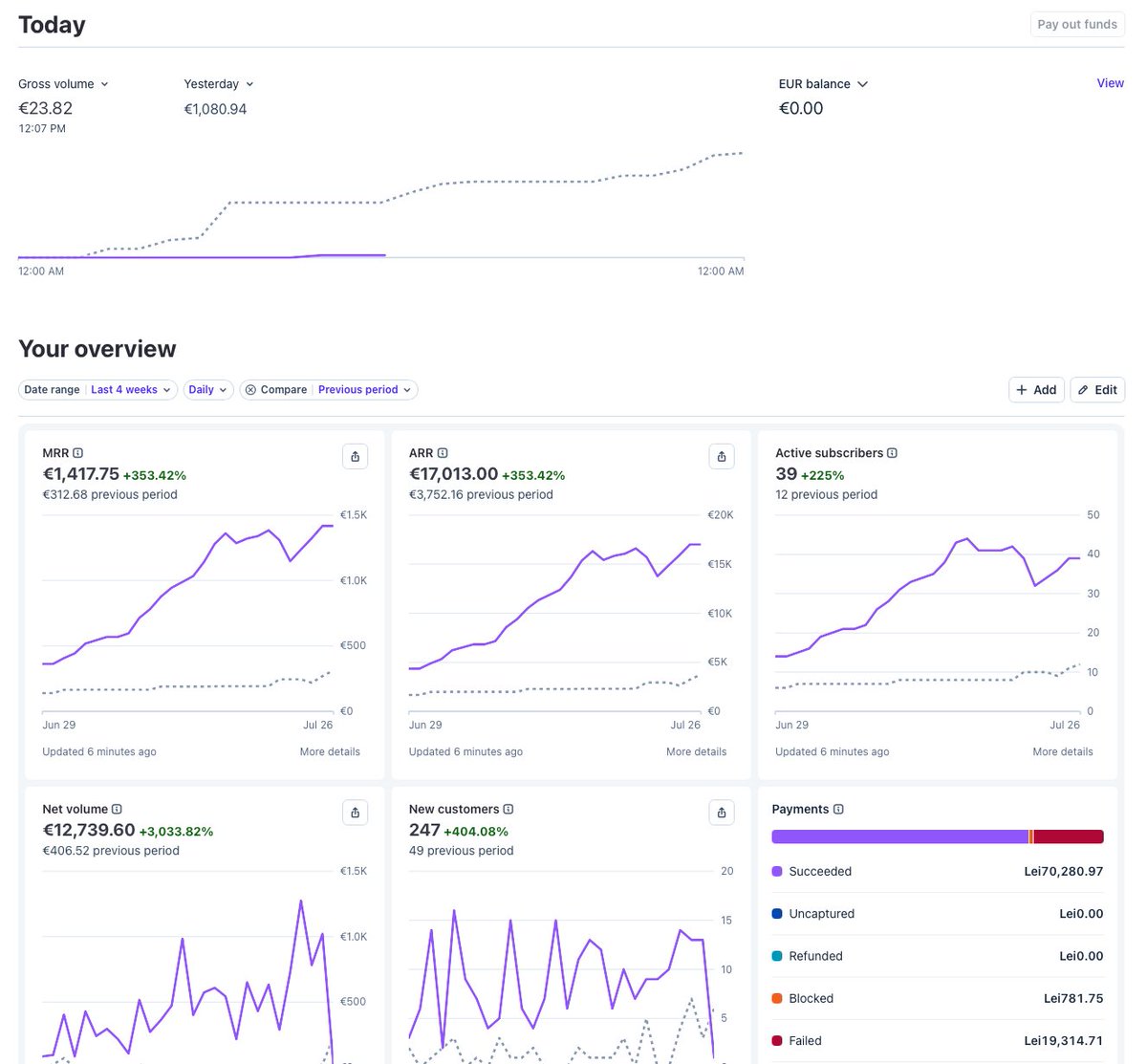
Task: Click the Today heading
Action: click(52, 25)
